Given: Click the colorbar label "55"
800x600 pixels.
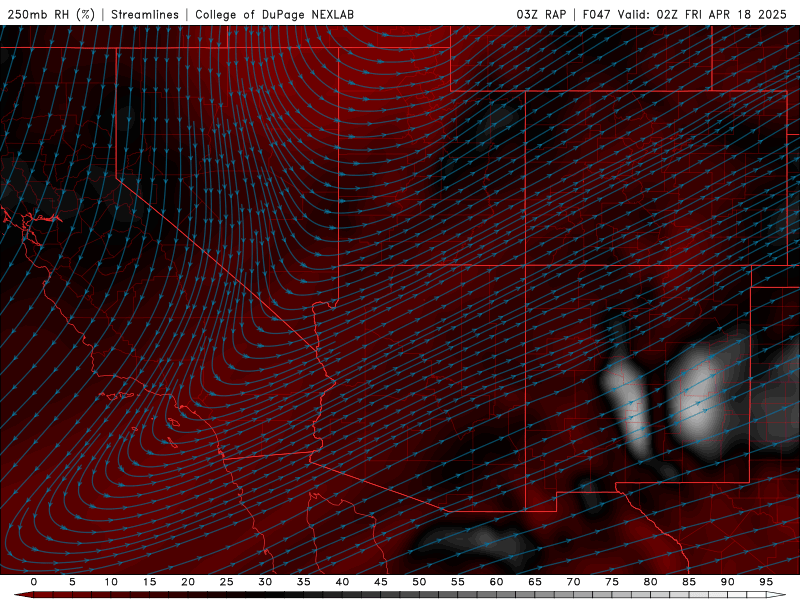Looking at the screenshot, I should (458, 582).
